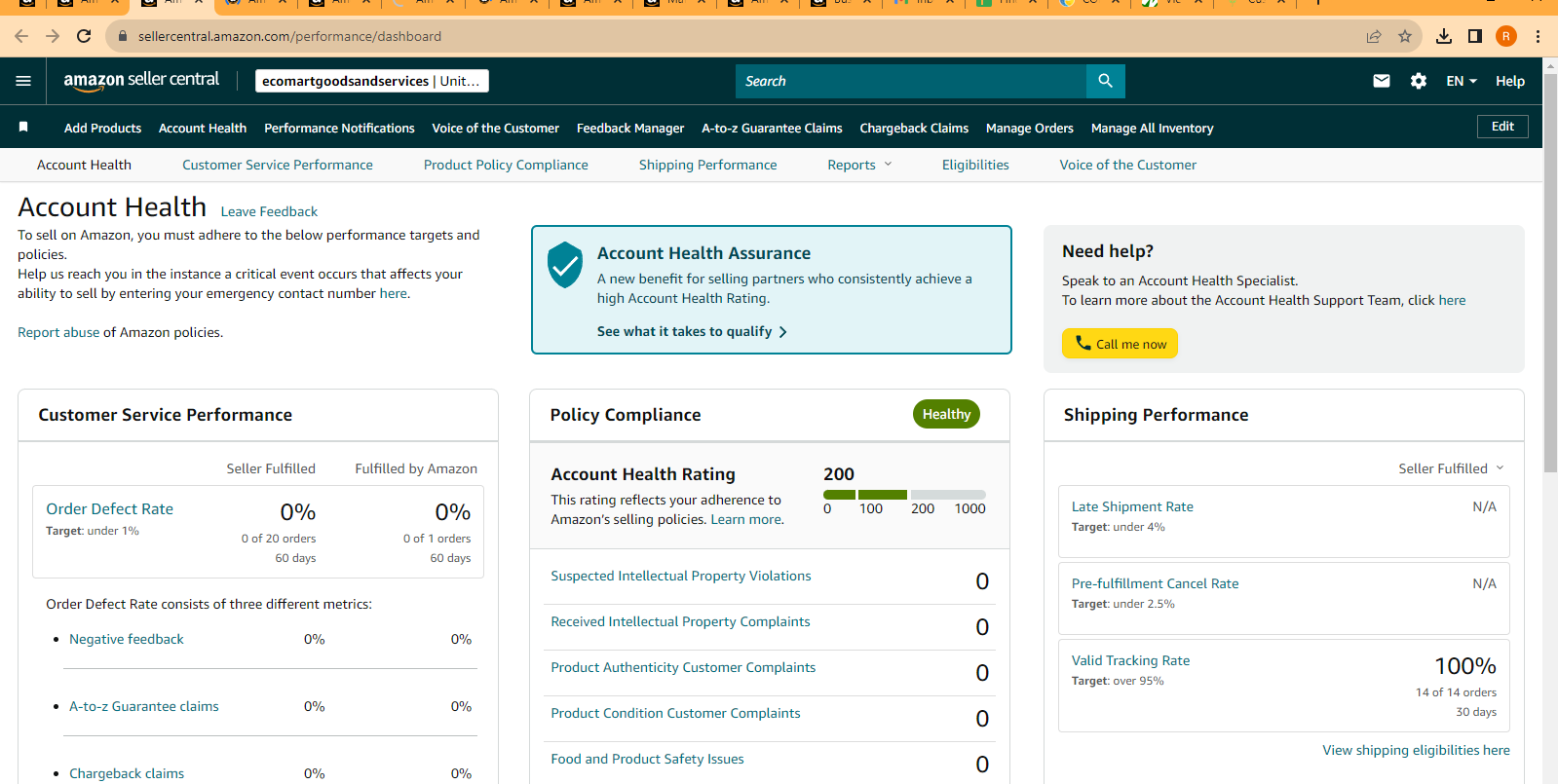Open the Chrome profile avatar R
Image resolution: width=1558 pixels, height=784 pixels.
click(1506, 36)
